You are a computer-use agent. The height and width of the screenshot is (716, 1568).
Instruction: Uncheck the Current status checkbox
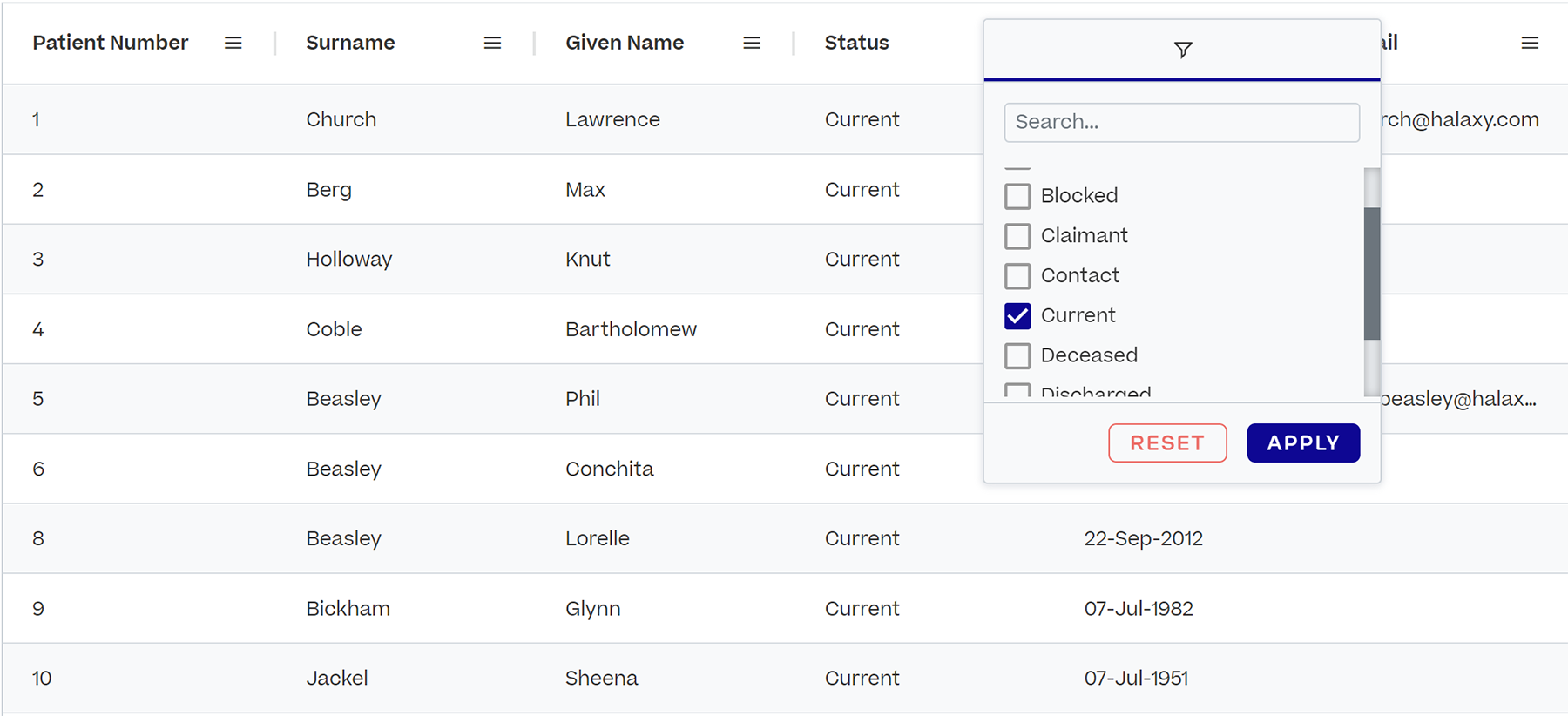[x=1017, y=316]
